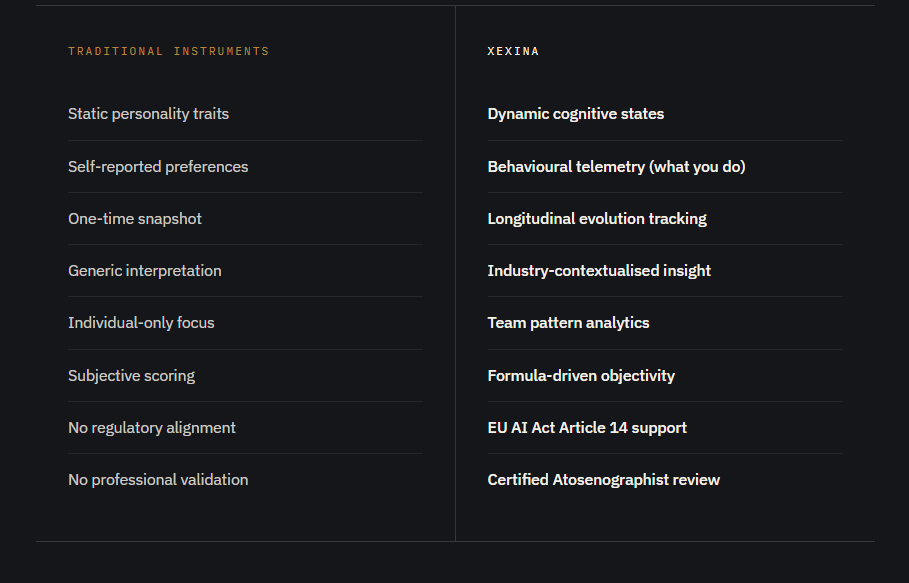Screen dimensions: 909x583
Task: Click 'Longitudinal evolution tracking' text
Action: pyautogui.click(x=597, y=219)
